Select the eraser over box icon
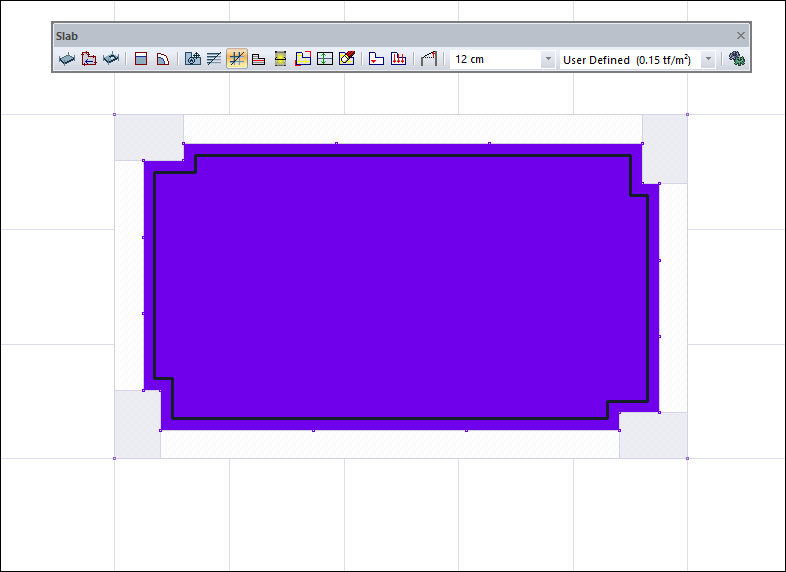Viewport: 786px width, 572px height. pyautogui.click(x=347, y=59)
